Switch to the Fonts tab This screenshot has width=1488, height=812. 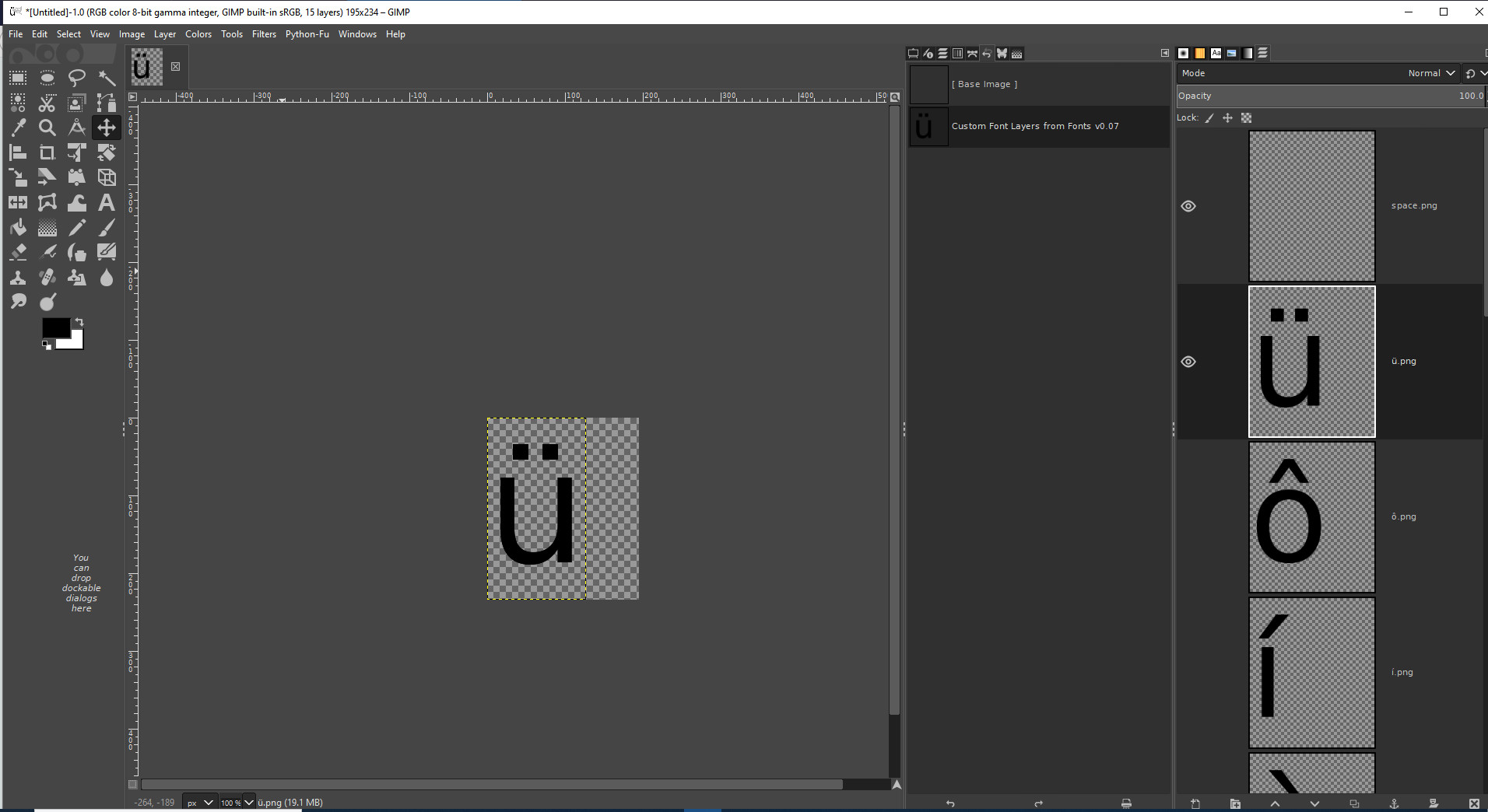[x=1216, y=53]
